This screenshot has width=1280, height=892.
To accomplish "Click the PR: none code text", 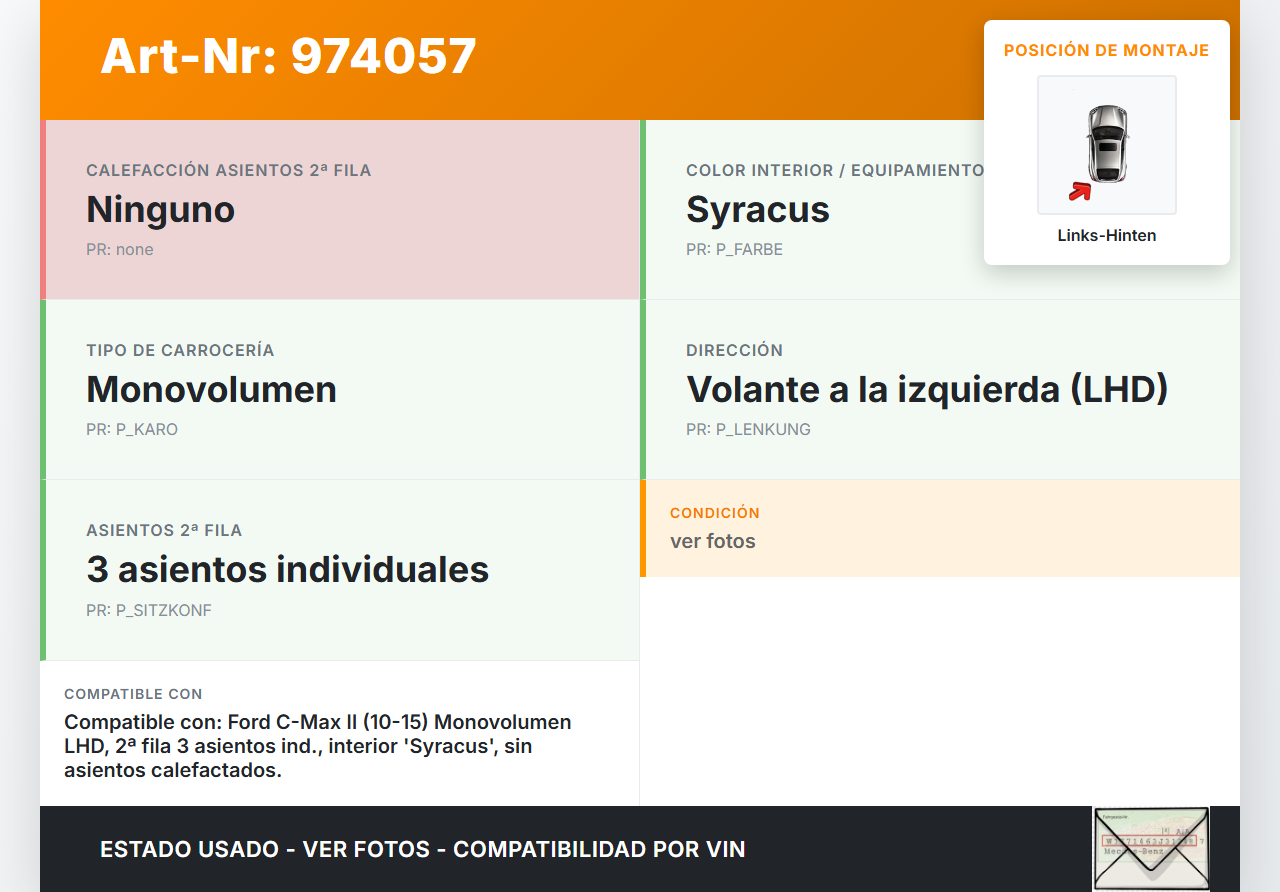I will click(119, 249).
